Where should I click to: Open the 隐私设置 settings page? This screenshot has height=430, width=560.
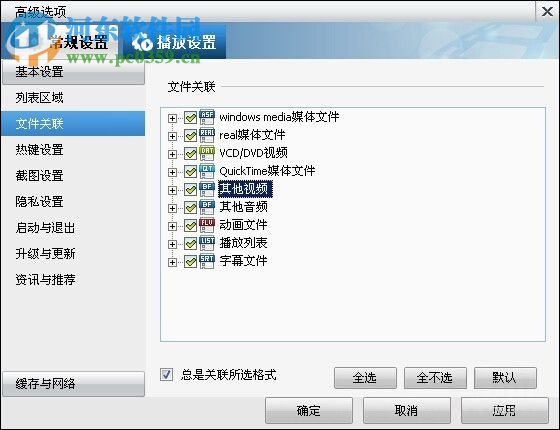click(73, 202)
